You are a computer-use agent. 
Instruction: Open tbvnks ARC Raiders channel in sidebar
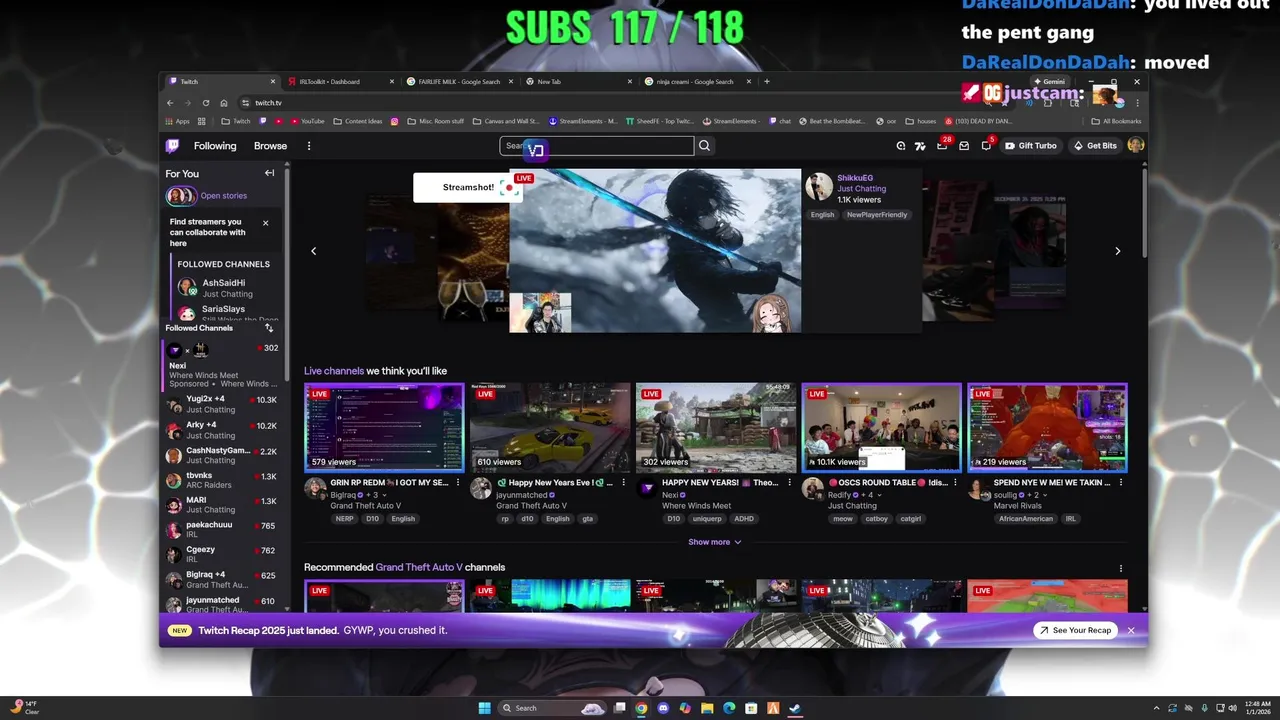(221, 480)
